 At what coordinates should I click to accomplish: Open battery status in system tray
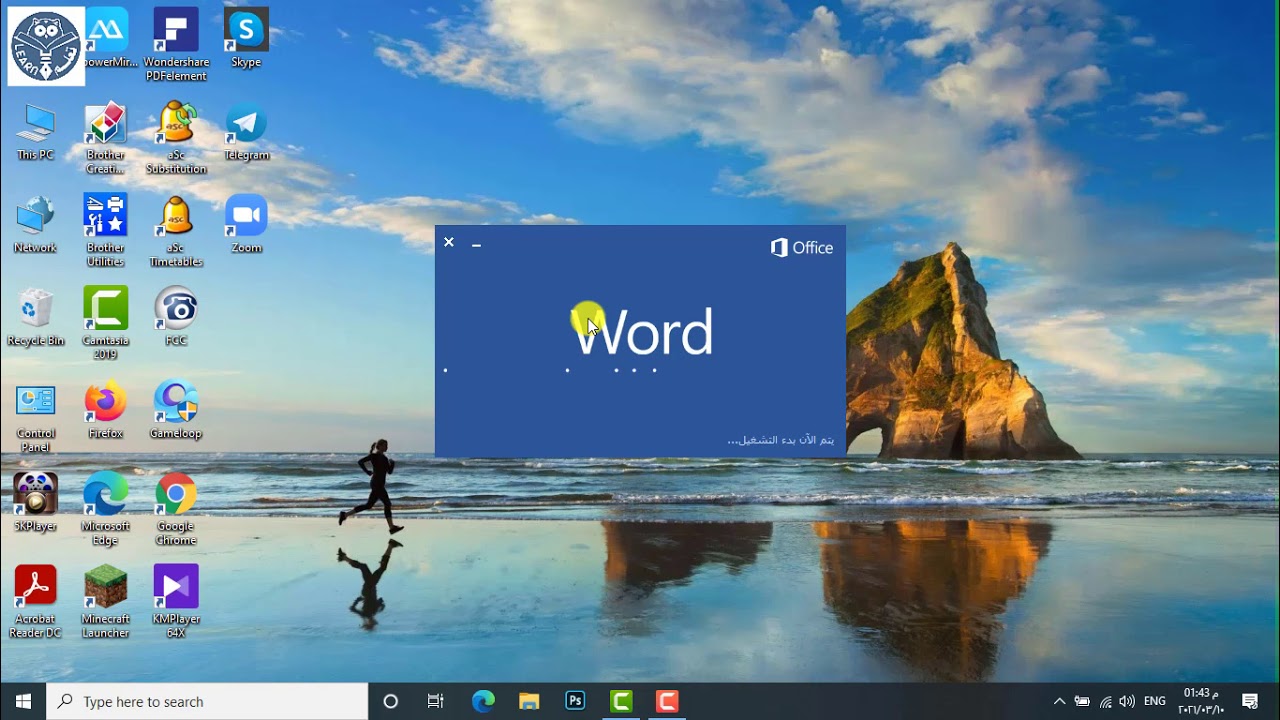point(1082,701)
